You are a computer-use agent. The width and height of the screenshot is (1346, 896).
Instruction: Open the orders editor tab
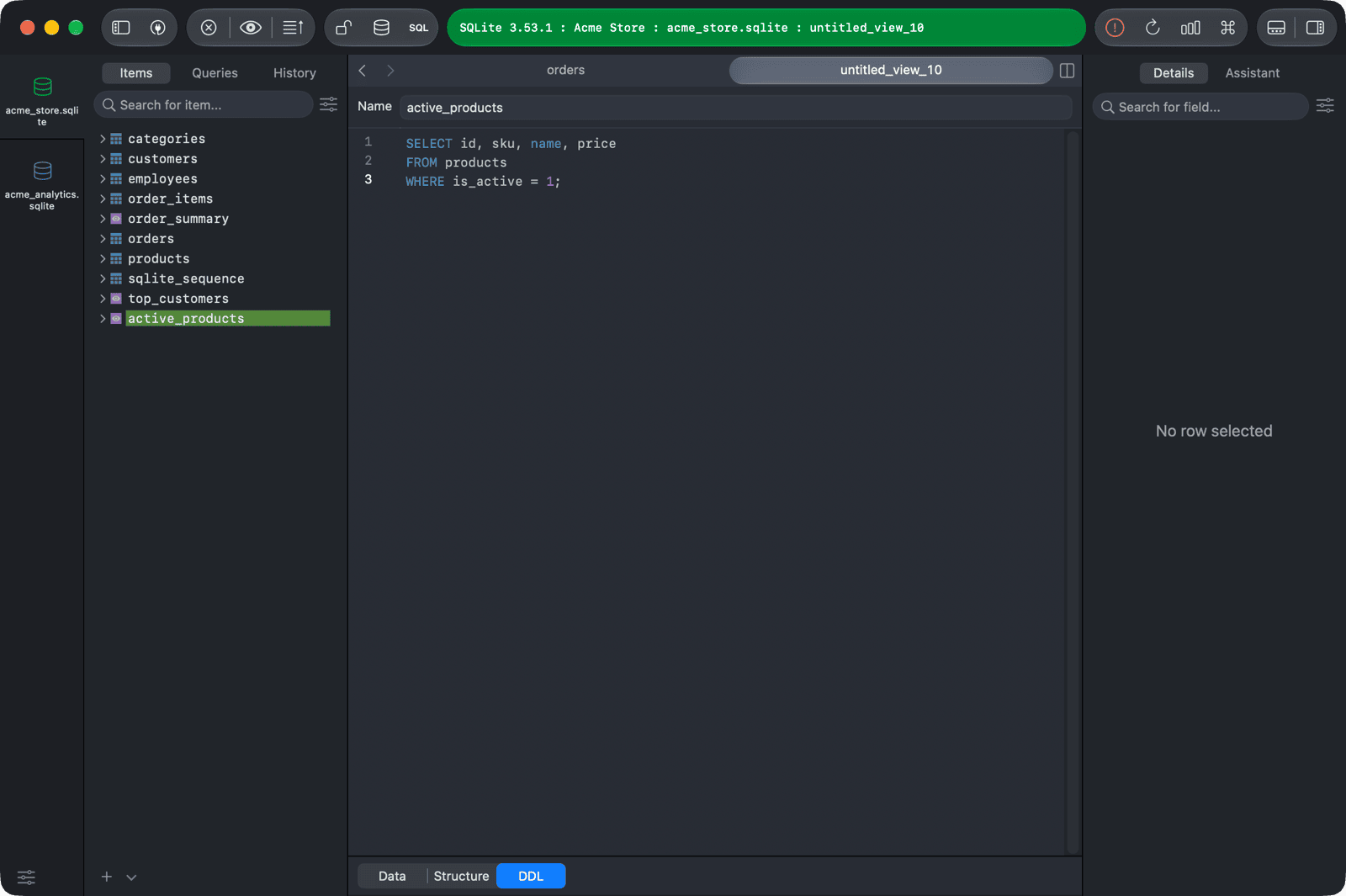tap(565, 71)
